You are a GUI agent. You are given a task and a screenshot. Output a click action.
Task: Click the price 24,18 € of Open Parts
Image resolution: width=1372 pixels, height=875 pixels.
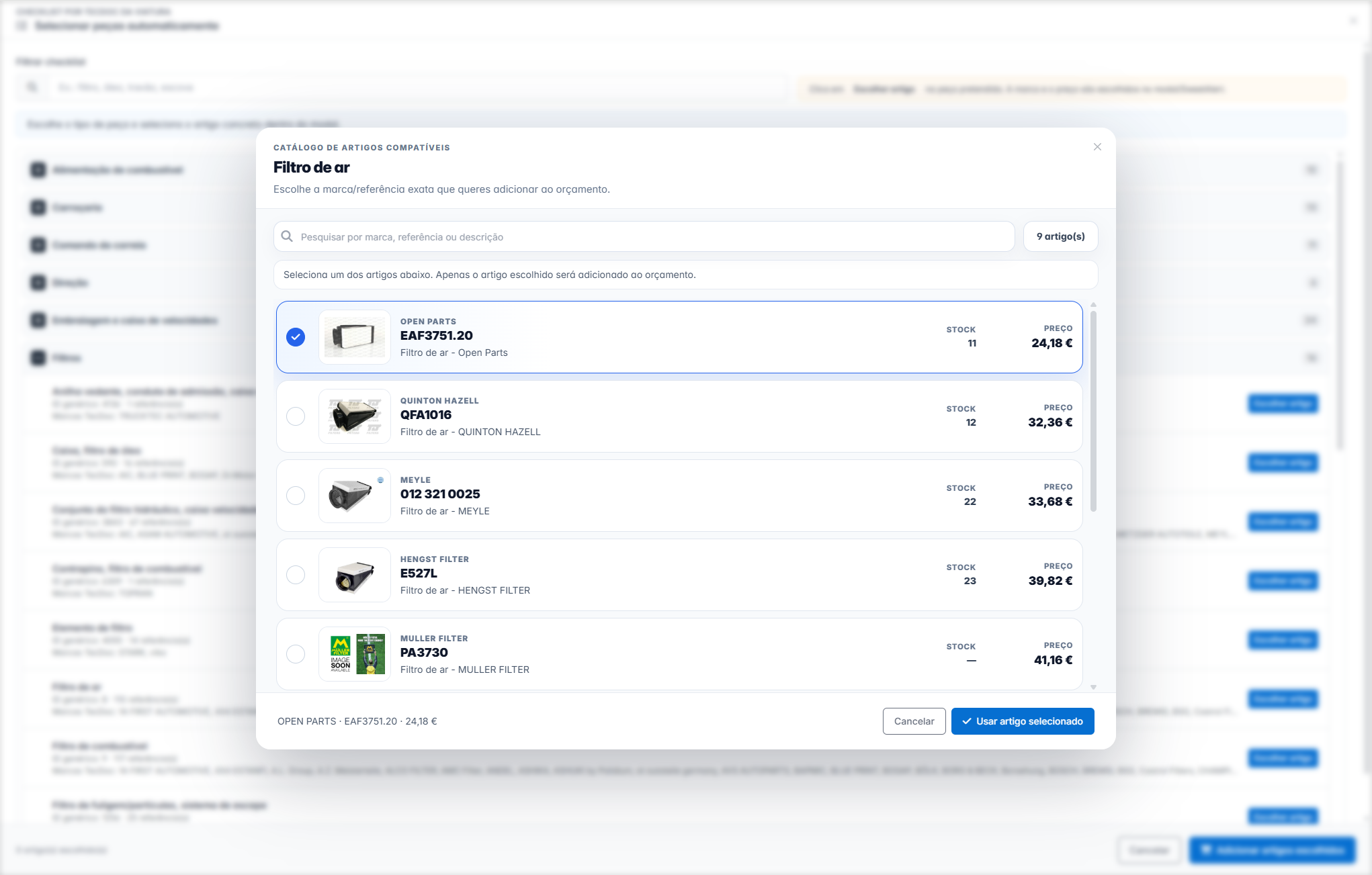[x=1052, y=343]
